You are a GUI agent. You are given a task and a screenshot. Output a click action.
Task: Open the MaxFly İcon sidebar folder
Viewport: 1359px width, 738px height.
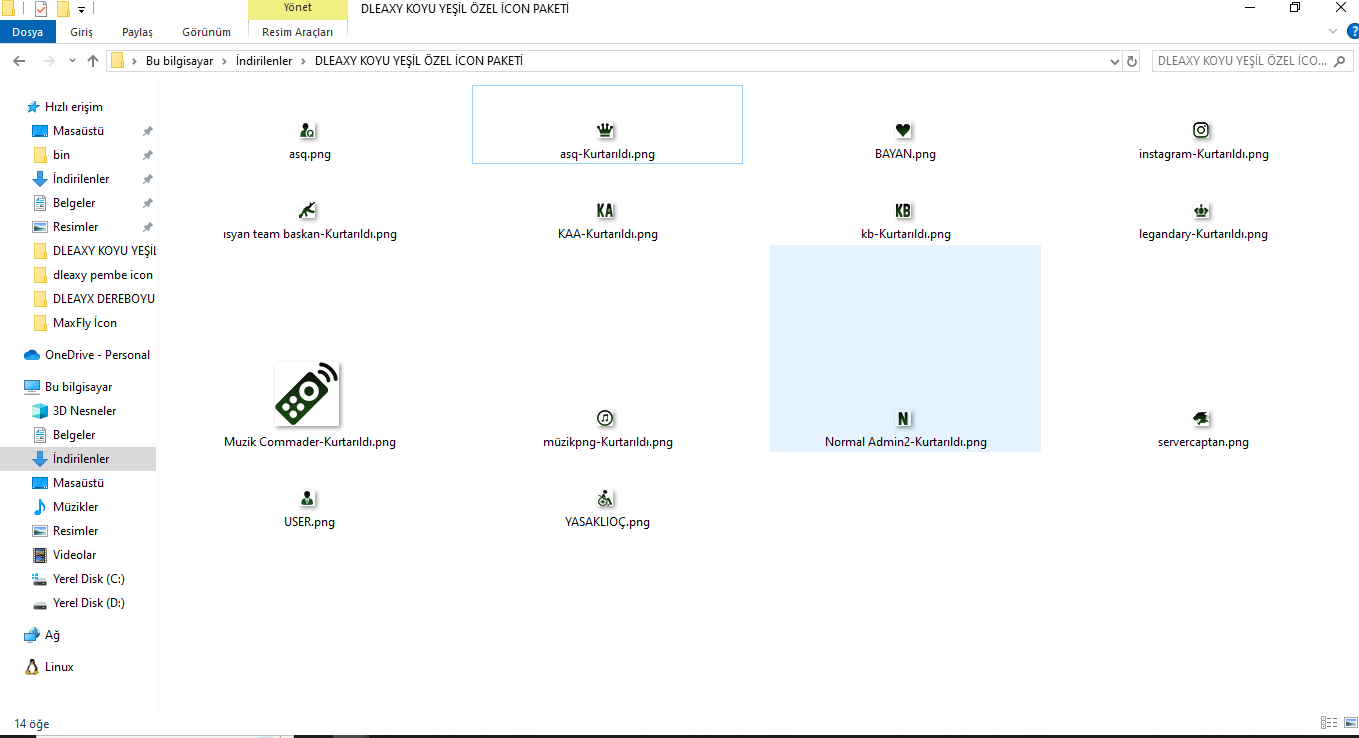[x=85, y=323]
